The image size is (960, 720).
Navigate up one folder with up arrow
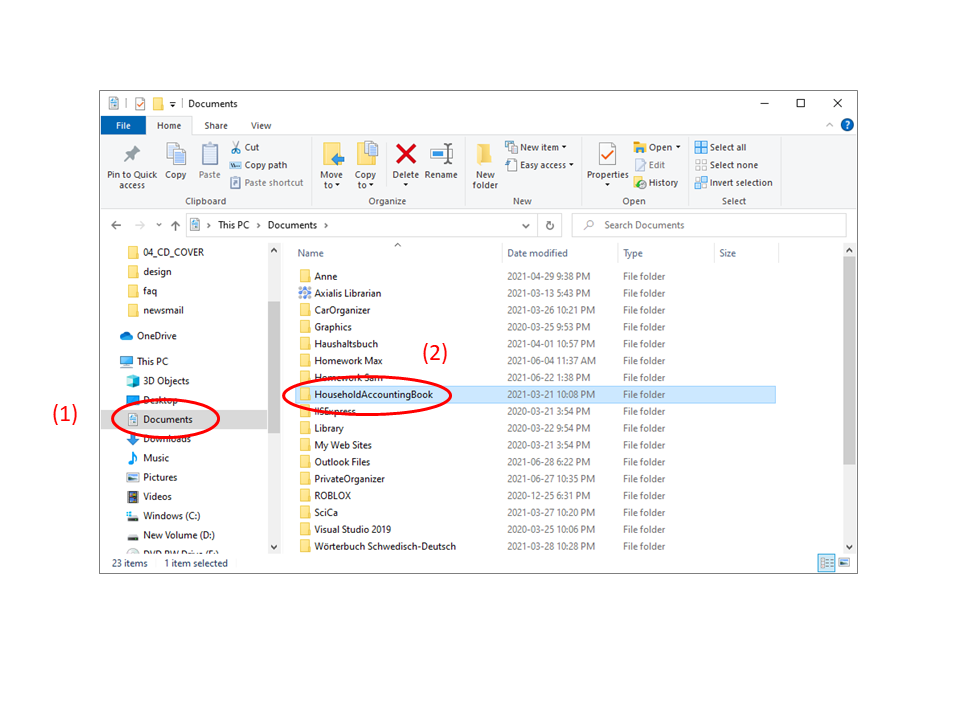pos(176,225)
